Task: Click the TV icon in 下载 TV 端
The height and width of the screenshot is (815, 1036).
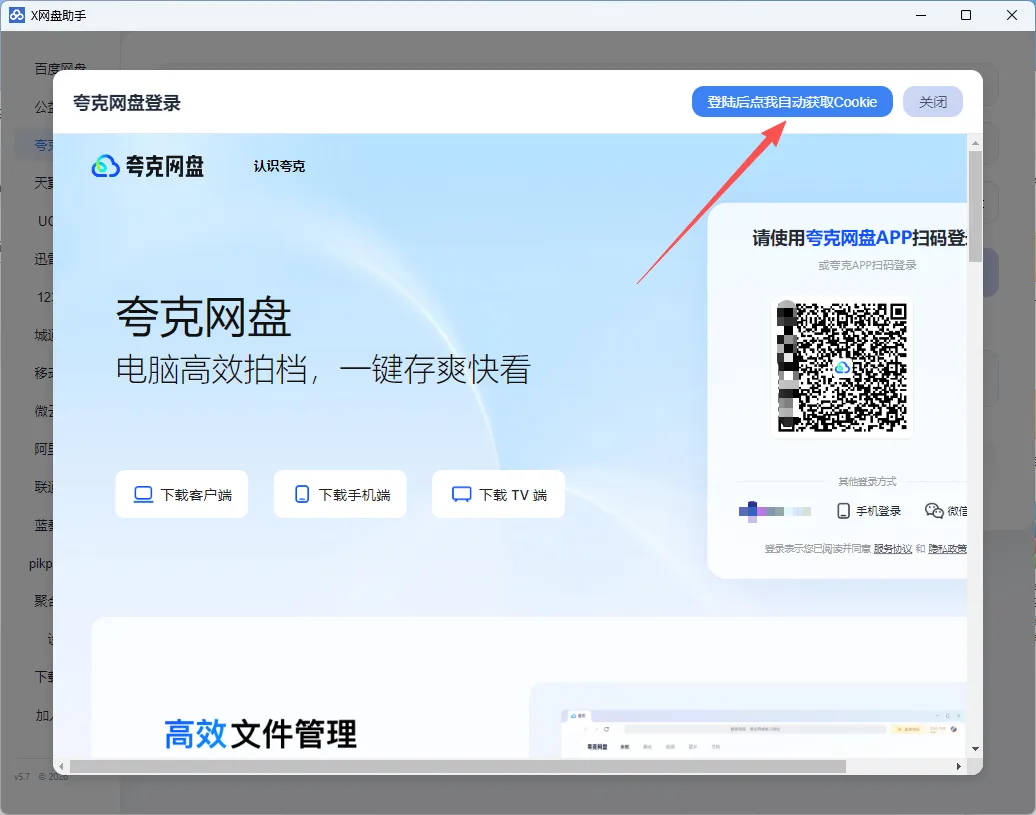Action: 461,495
